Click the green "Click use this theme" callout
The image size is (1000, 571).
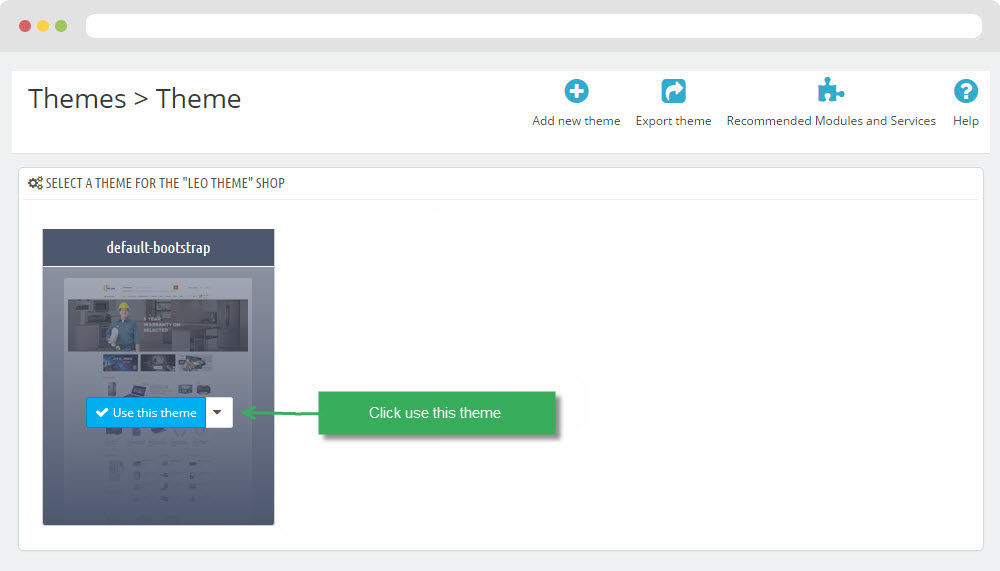tap(435, 413)
